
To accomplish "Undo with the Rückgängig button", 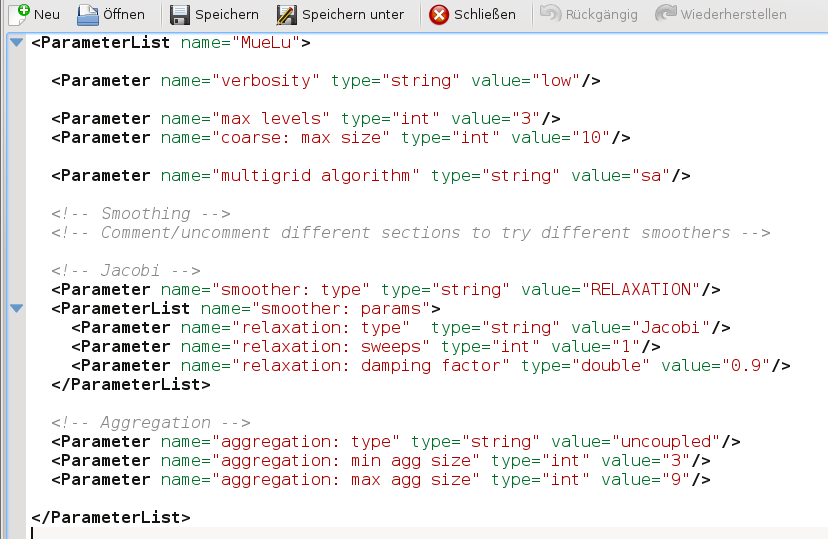I will (x=592, y=14).
